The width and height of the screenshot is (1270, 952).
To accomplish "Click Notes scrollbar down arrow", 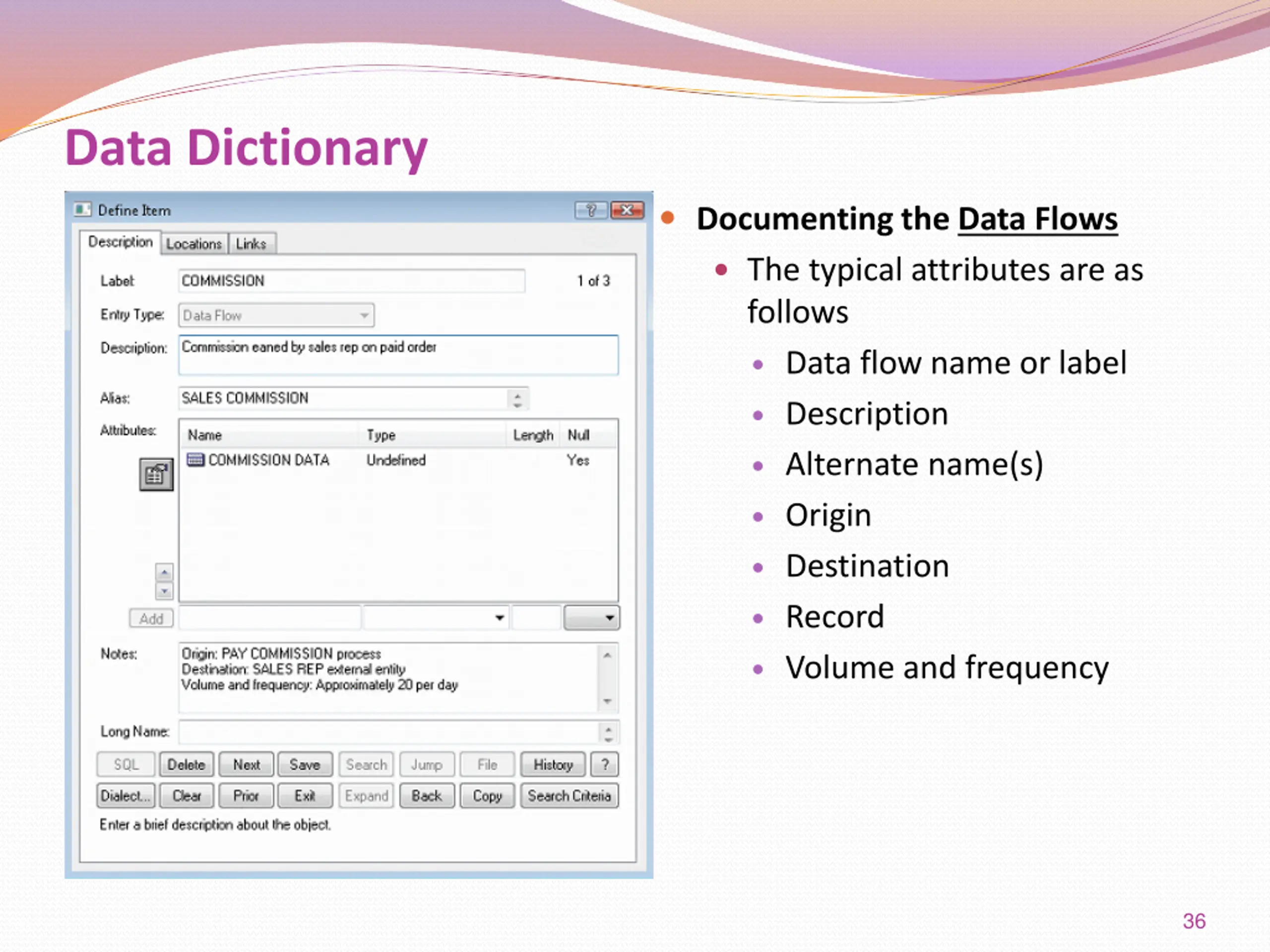I will tap(607, 701).
